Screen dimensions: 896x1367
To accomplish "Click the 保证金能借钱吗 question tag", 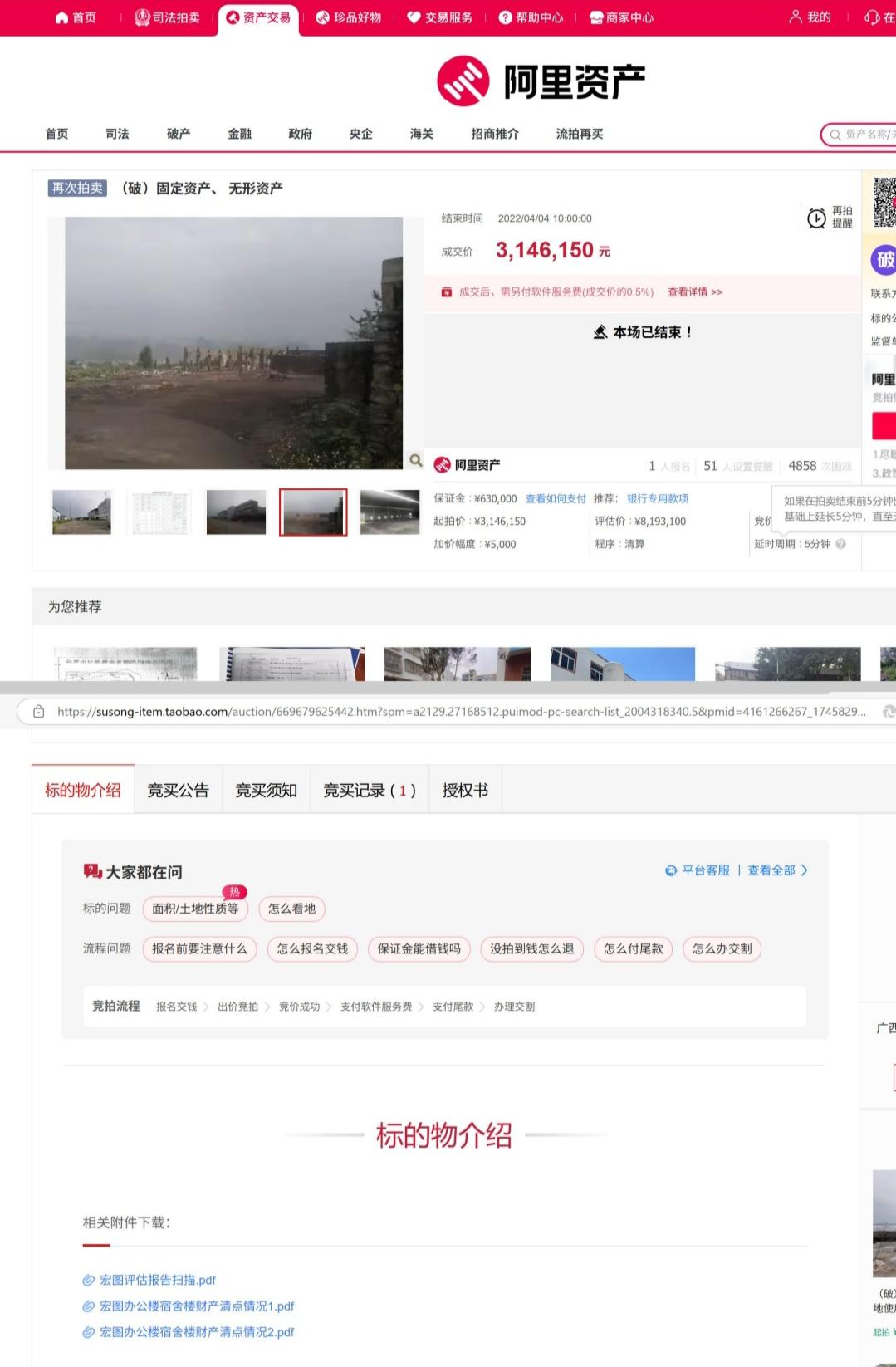I will [x=419, y=948].
